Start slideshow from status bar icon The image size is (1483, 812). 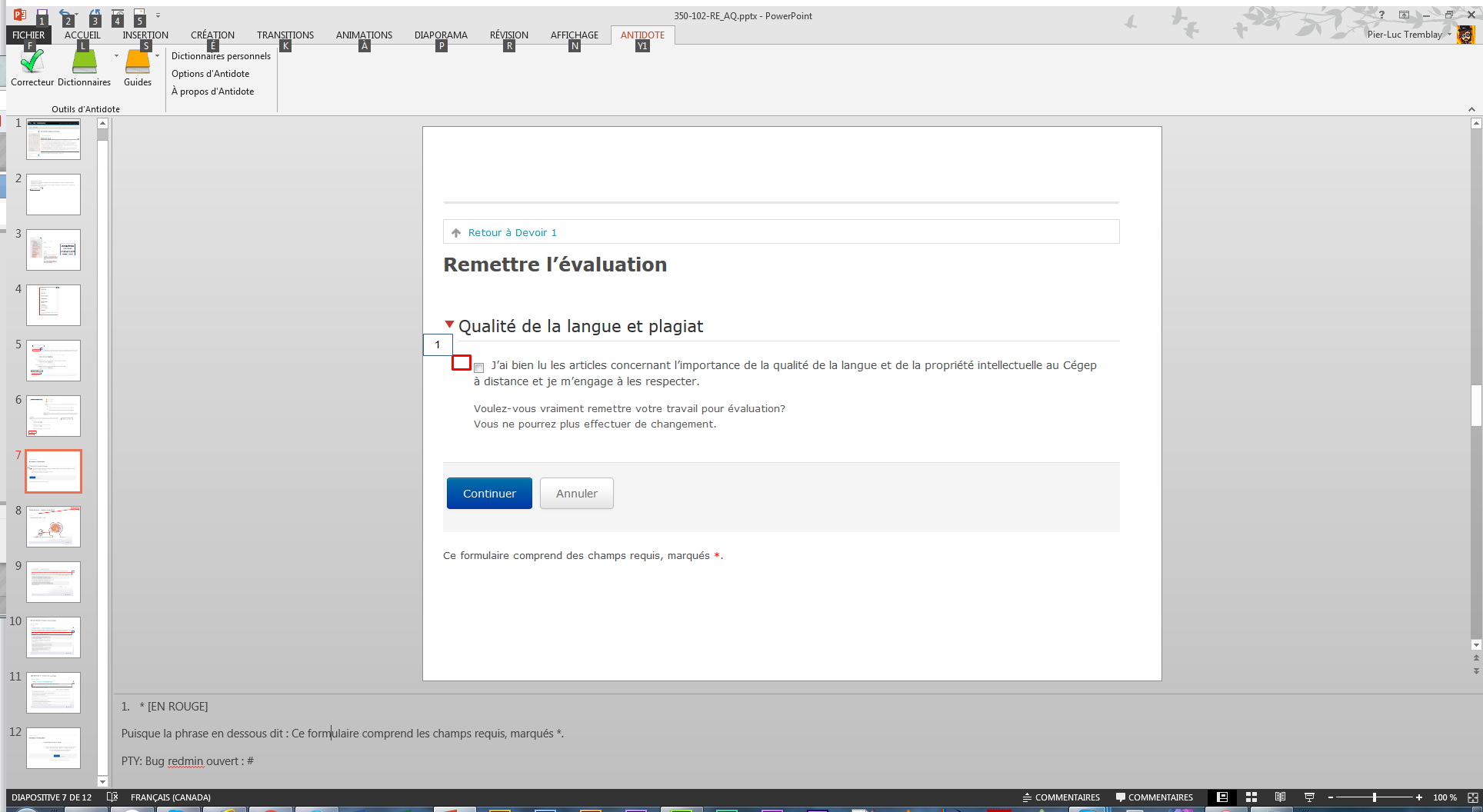[x=1309, y=797]
